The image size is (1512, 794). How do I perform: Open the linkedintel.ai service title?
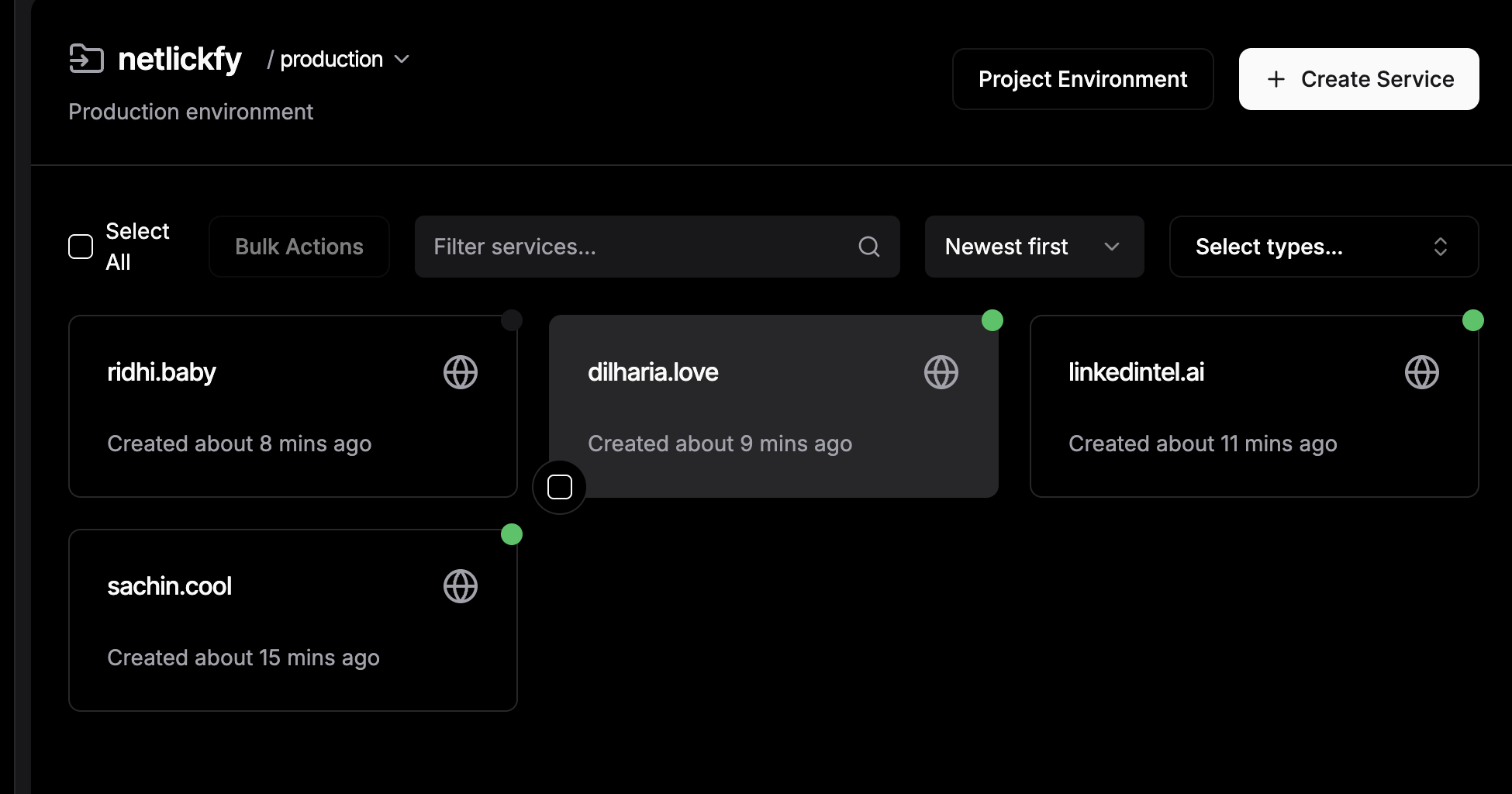[x=1136, y=372]
